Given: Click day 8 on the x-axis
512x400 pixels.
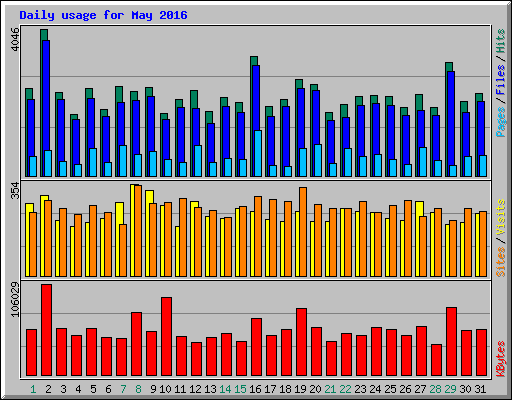Looking at the screenshot, I should 138,389.
